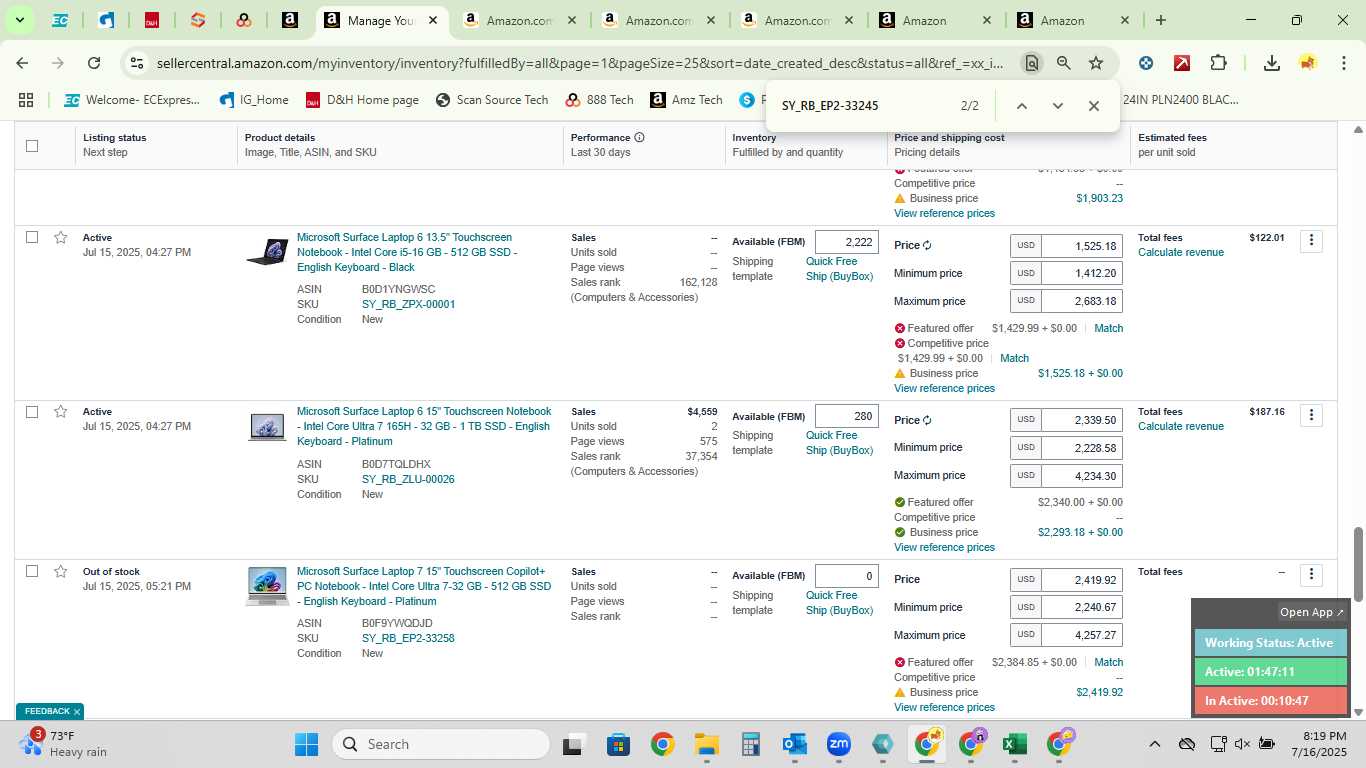Switch to Manage Your inventory tab

[x=380, y=21]
